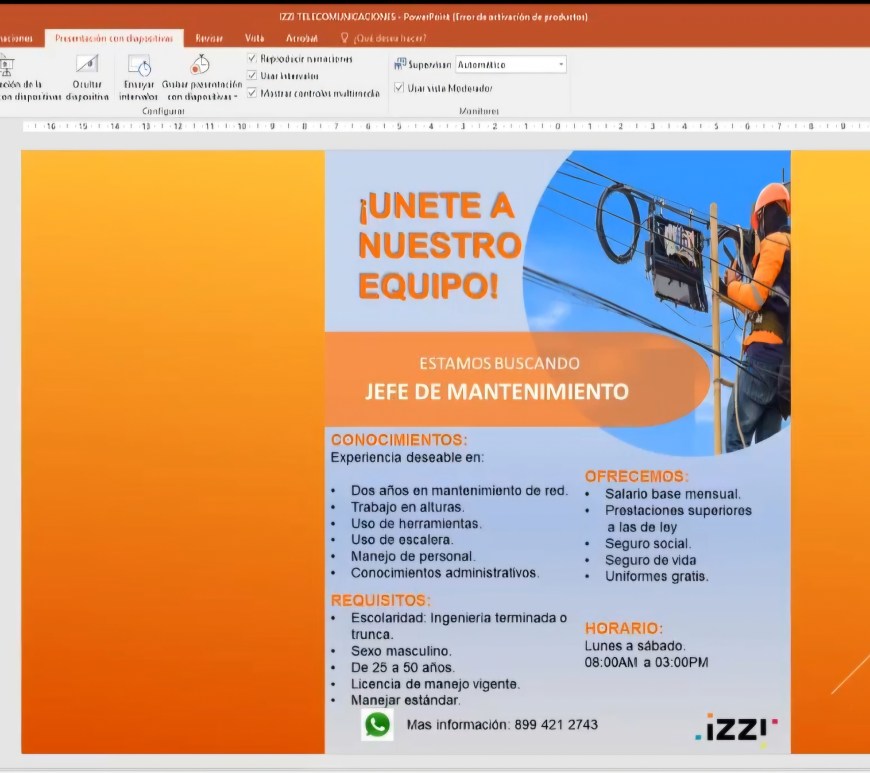Select the ¡UNETE A NUESTRO EQUIPO! heading

[x=438, y=246]
